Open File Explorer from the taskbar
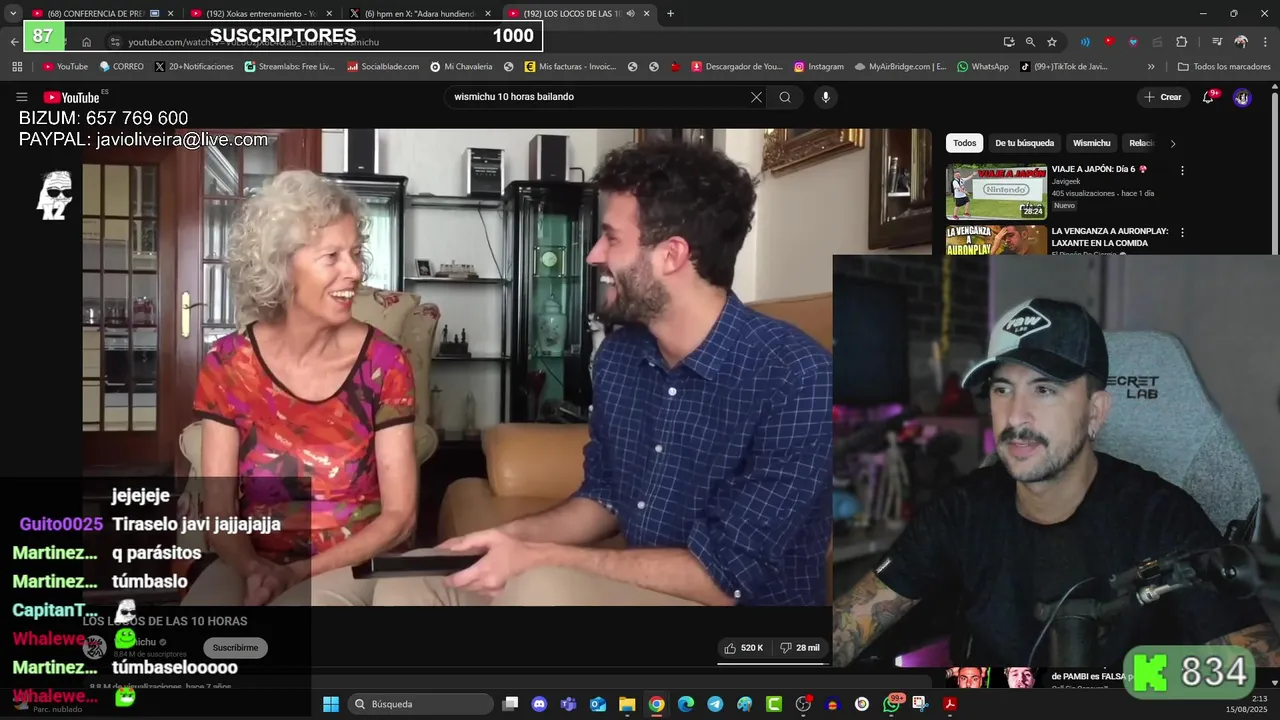The width and height of the screenshot is (1280, 720). pos(627,704)
